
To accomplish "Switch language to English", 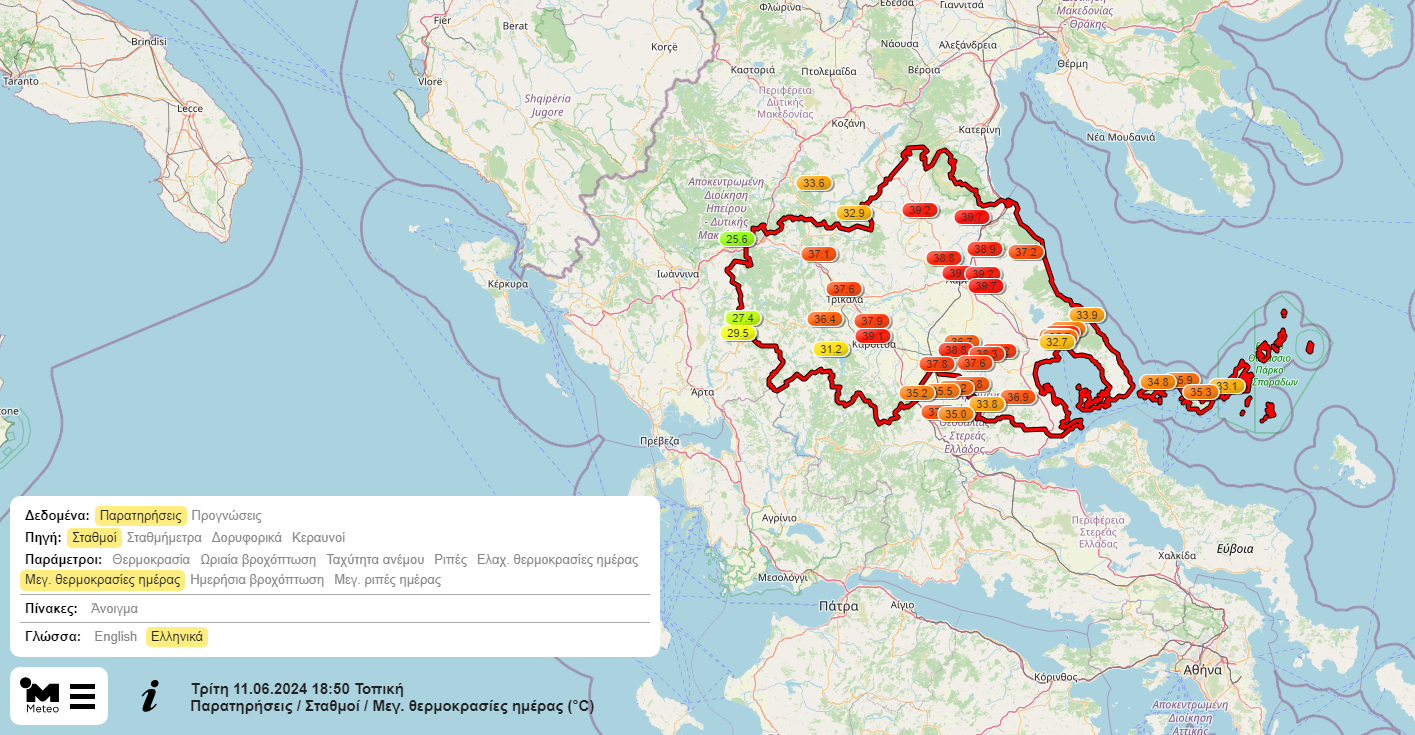I will click(x=115, y=637).
